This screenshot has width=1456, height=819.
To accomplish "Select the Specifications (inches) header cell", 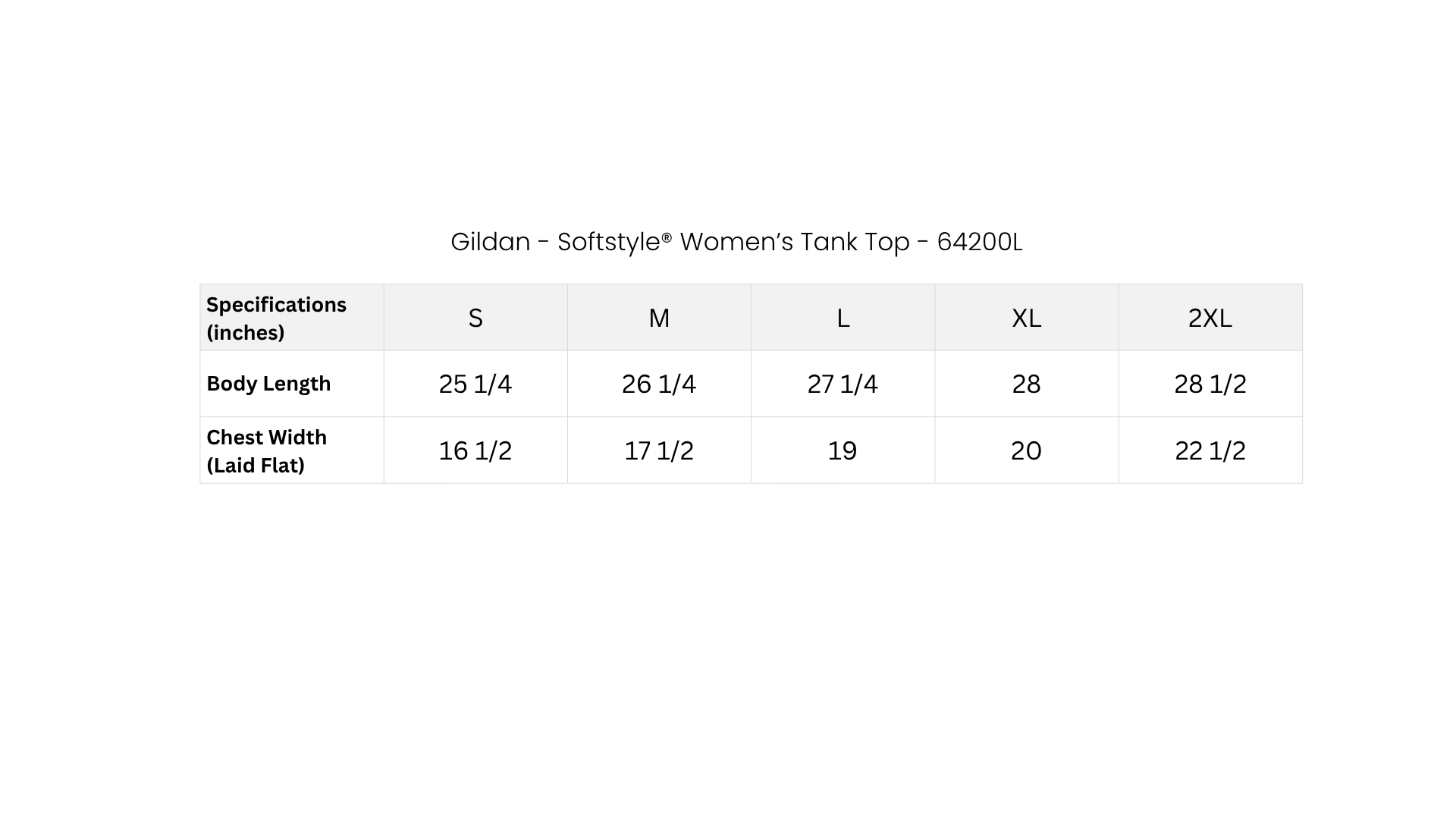I will click(x=292, y=318).
